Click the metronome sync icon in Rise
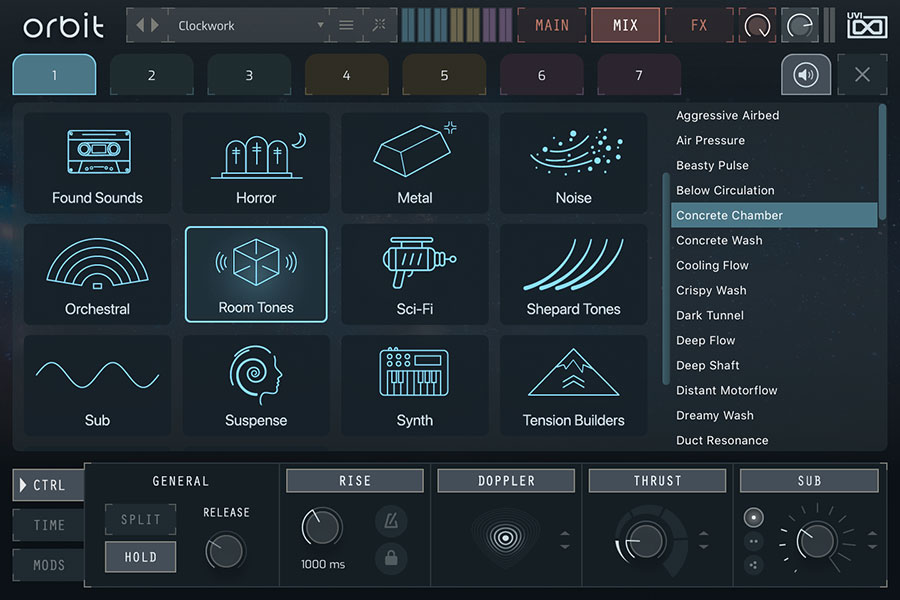Screen dimensions: 900x600 point(390,522)
